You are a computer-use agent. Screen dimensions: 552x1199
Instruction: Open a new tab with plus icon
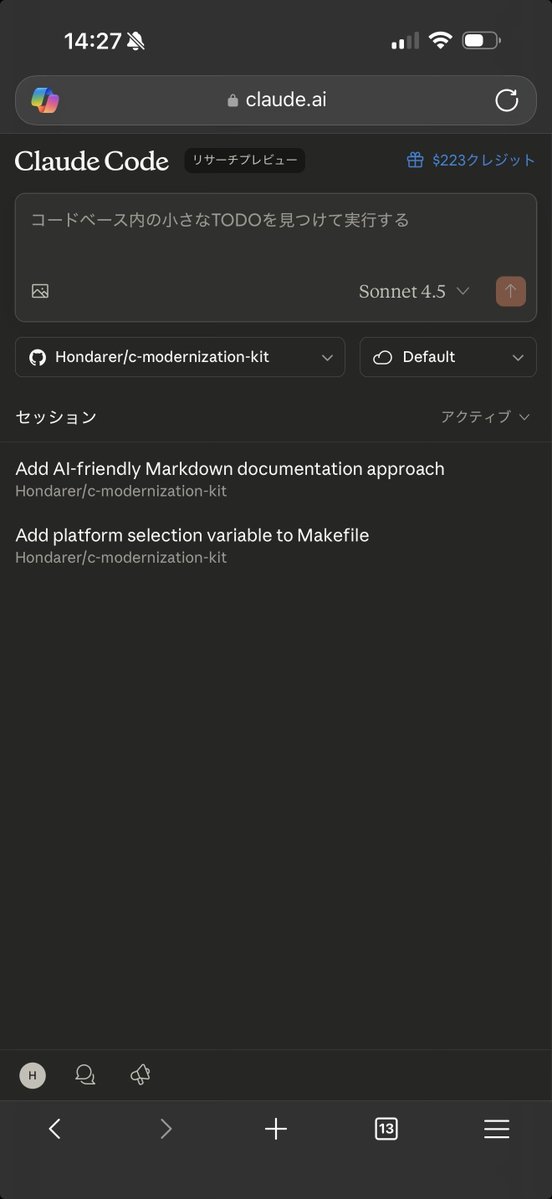(276, 1129)
